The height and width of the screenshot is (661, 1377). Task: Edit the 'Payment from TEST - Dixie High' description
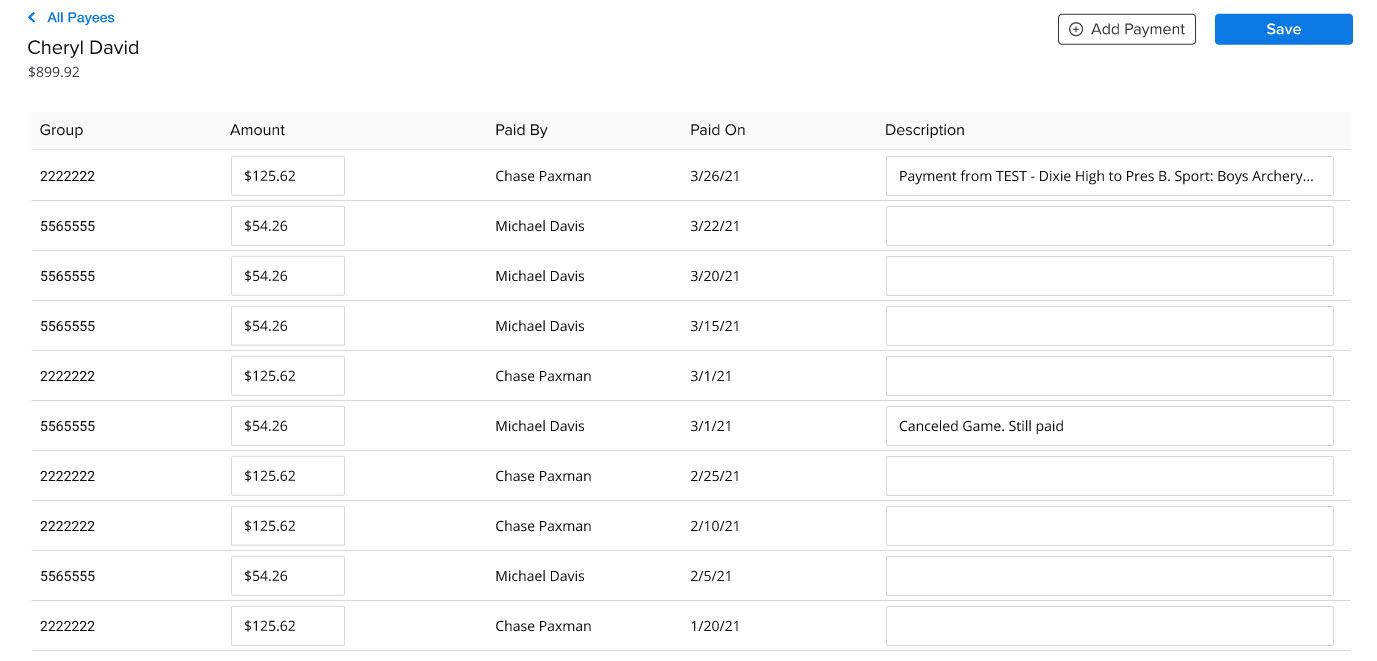click(x=1110, y=176)
